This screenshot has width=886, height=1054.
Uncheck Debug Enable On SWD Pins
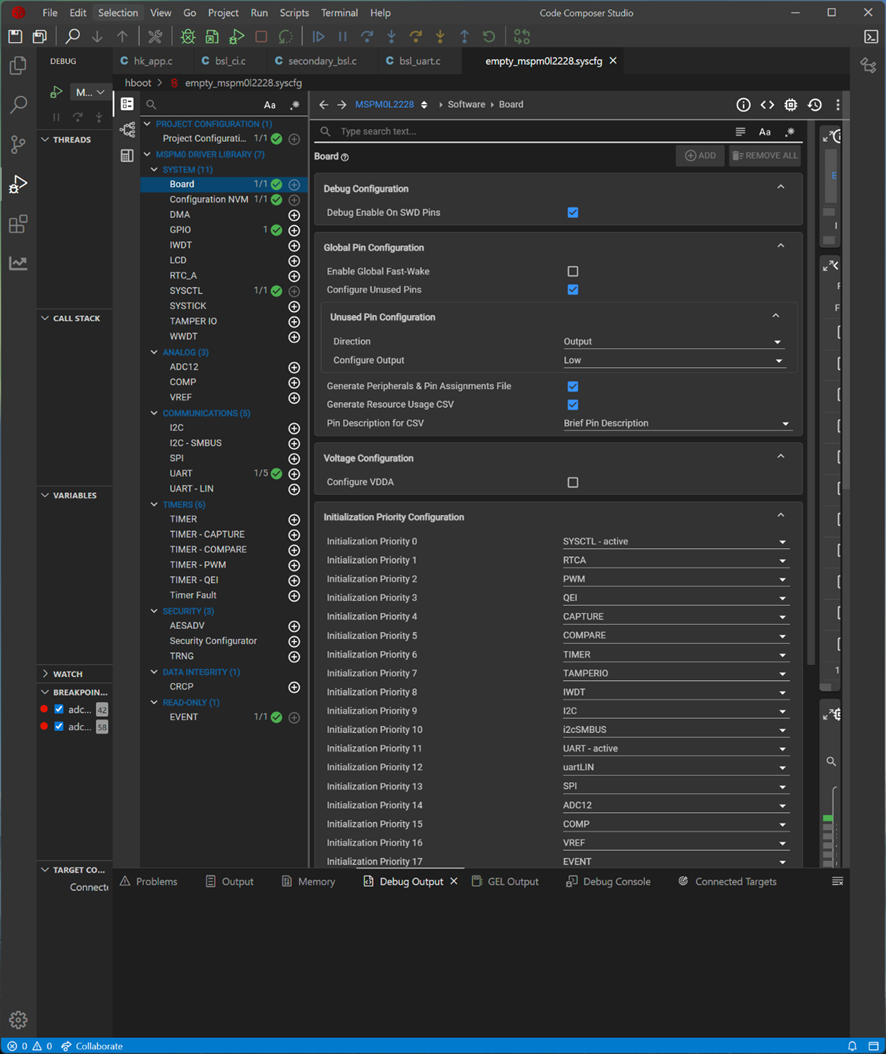[573, 213]
